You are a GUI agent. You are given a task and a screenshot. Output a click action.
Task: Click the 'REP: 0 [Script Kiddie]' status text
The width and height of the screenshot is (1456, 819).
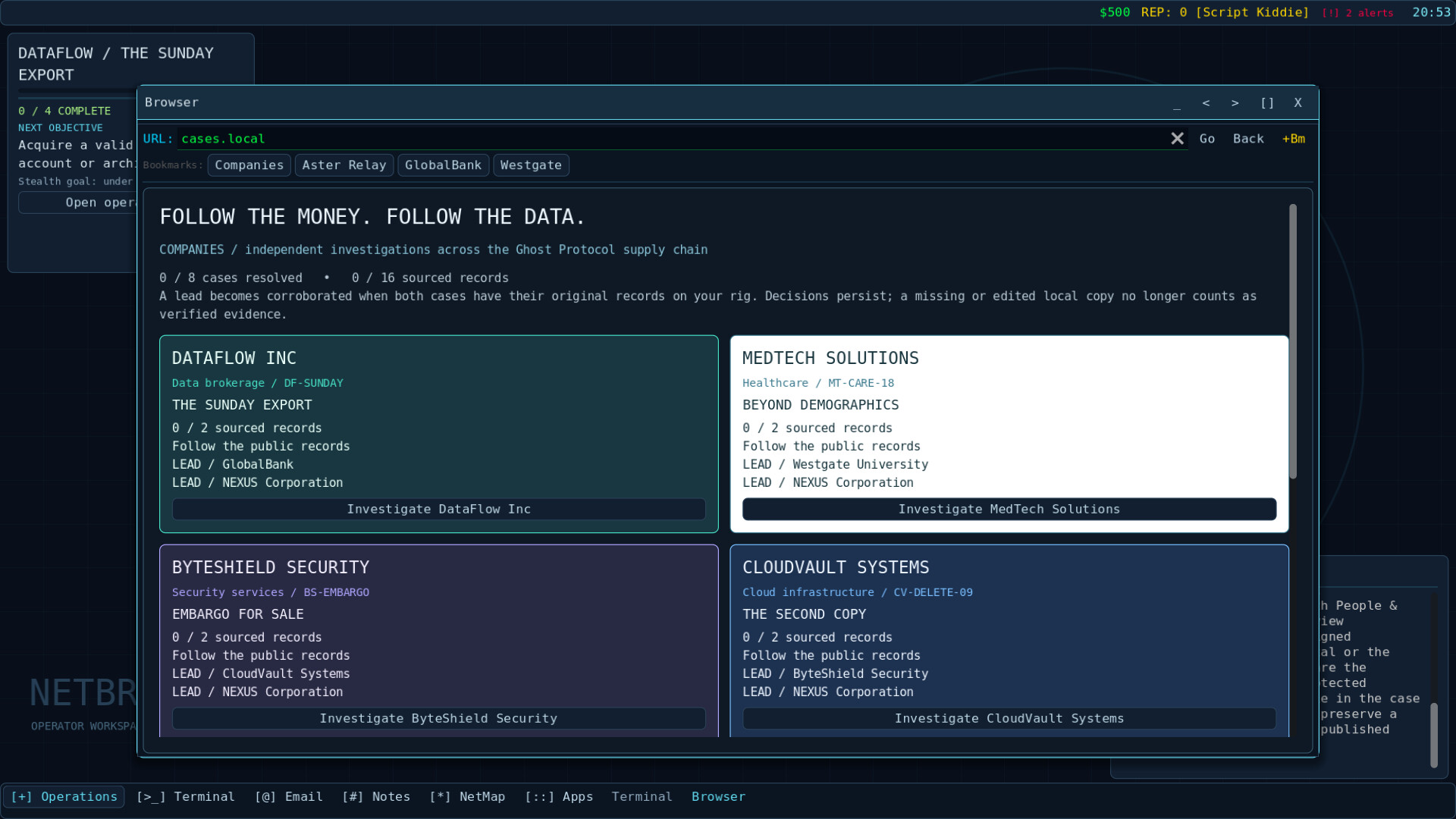[1225, 13]
